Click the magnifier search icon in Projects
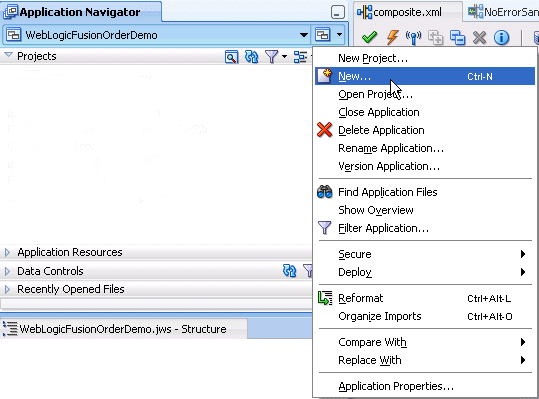 click(x=231, y=57)
